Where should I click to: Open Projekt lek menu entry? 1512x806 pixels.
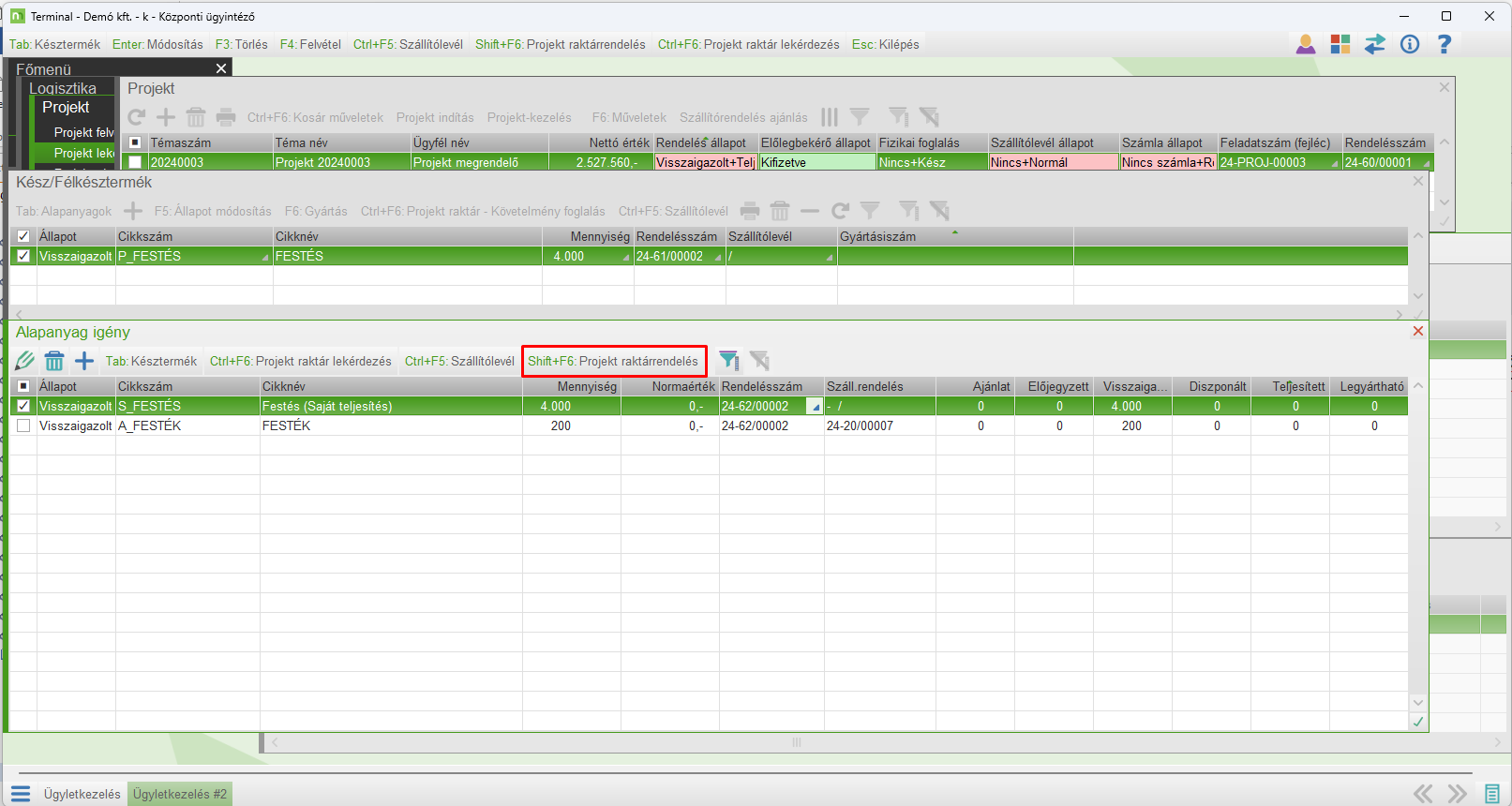pos(84,153)
